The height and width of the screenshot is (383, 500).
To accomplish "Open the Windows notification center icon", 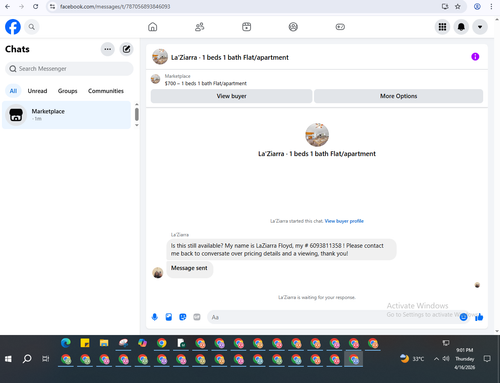I will pos(487,359).
